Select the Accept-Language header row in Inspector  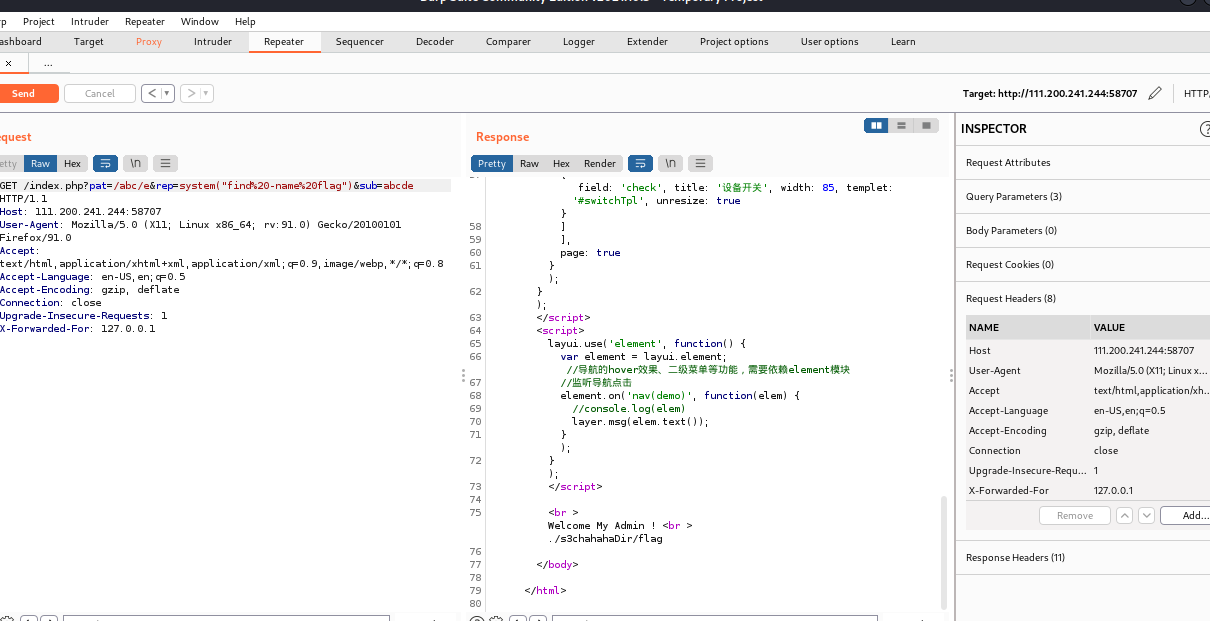pos(1088,410)
